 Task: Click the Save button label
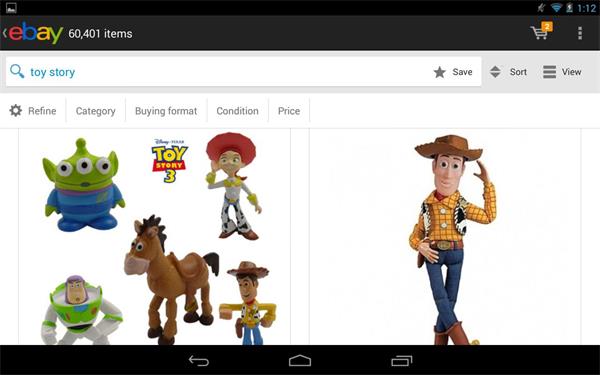(462, 72)
